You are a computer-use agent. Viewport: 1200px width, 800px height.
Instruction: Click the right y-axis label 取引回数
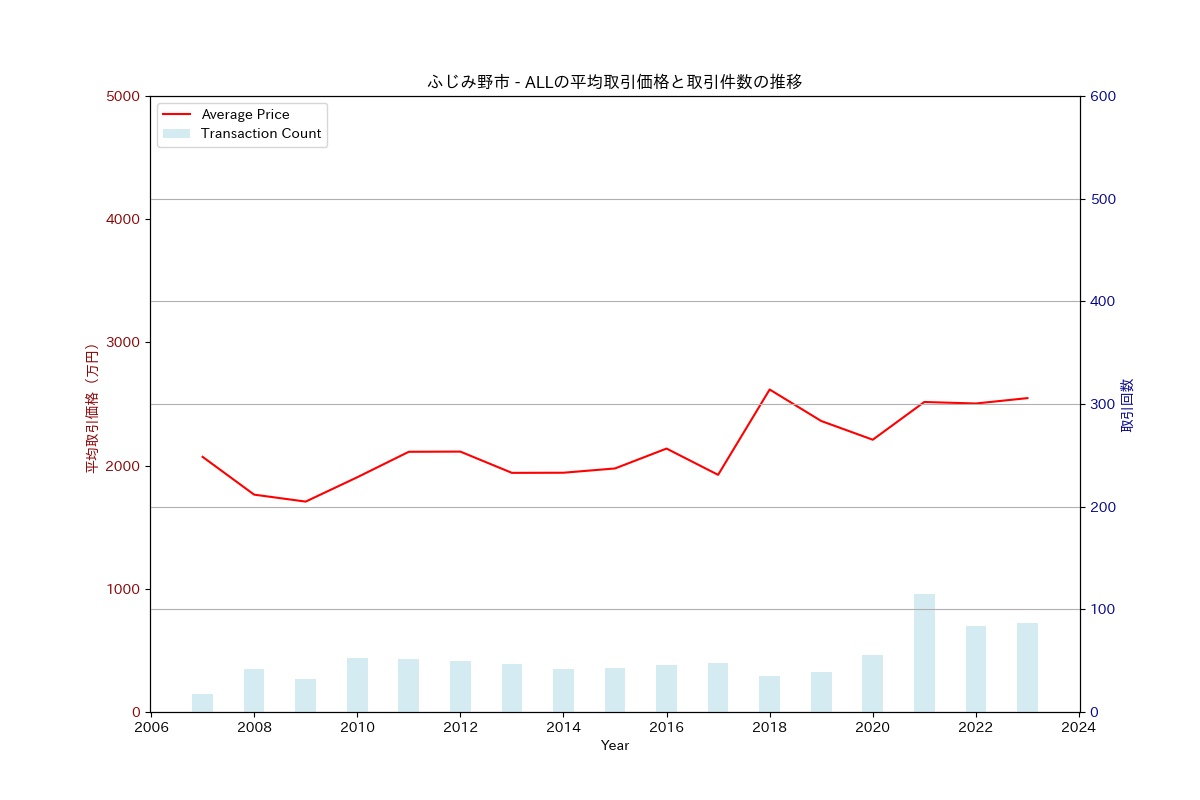[1127, 405]
